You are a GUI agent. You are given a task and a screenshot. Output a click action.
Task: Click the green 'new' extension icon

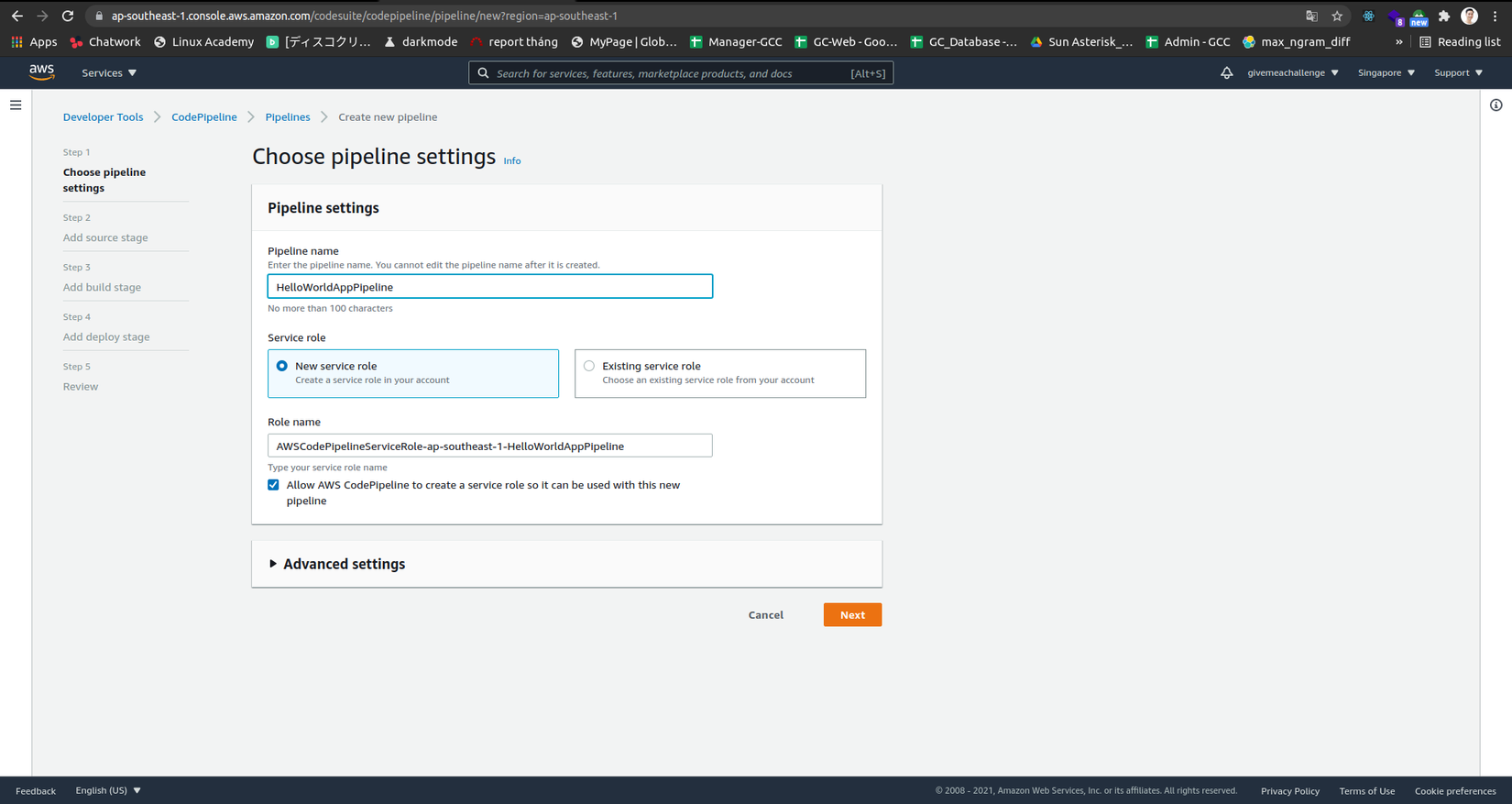tap(1419, 17)
